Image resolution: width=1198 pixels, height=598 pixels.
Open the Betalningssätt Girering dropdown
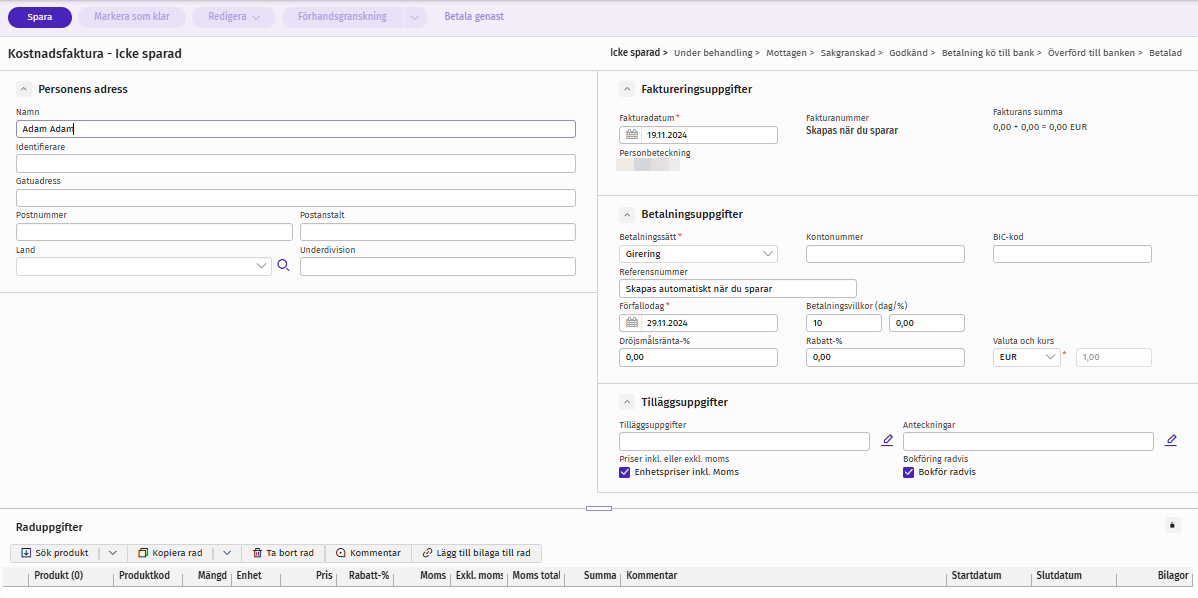pos(698,254)
